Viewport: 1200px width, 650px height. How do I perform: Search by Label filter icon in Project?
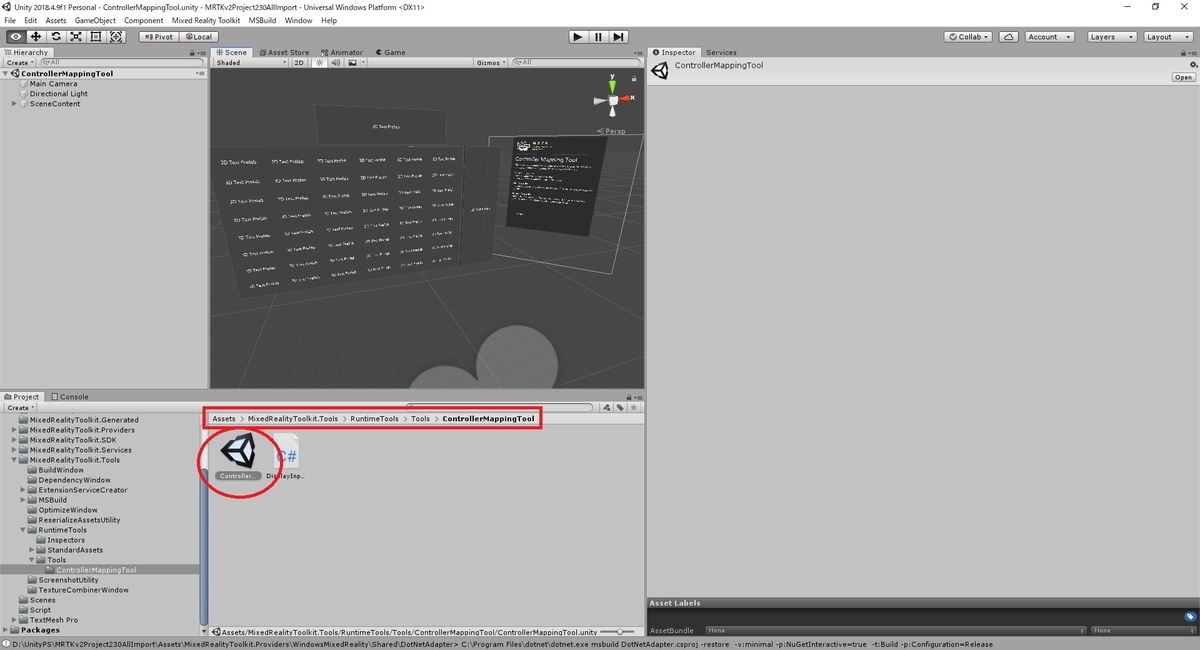tap(620, 407)
